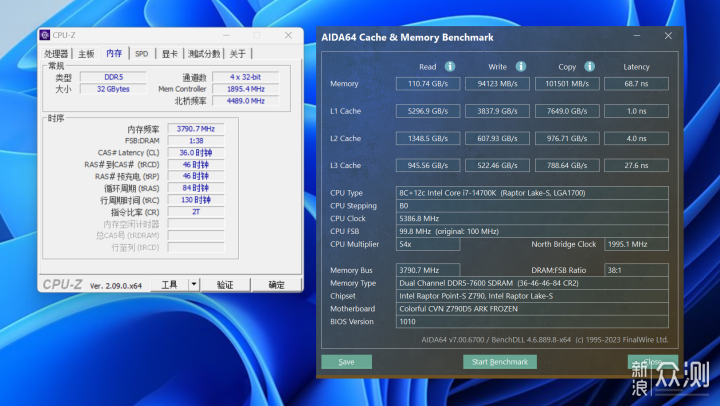This screenshot has width=720, height=406.
Task: Click the L3 Cache Copy value 788.64 GB/s
Action: pyautogui.click(x=567, y=165)
